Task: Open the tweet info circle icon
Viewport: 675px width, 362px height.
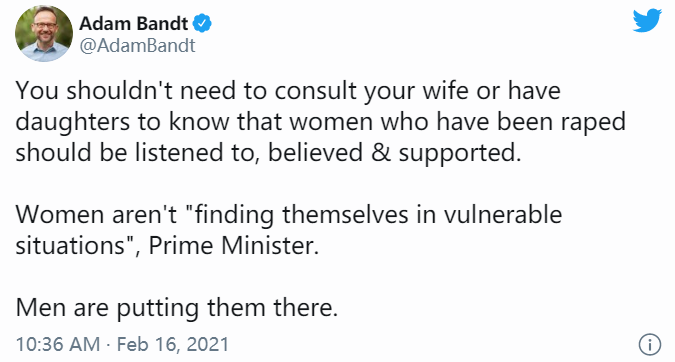Action: [650, 344]
